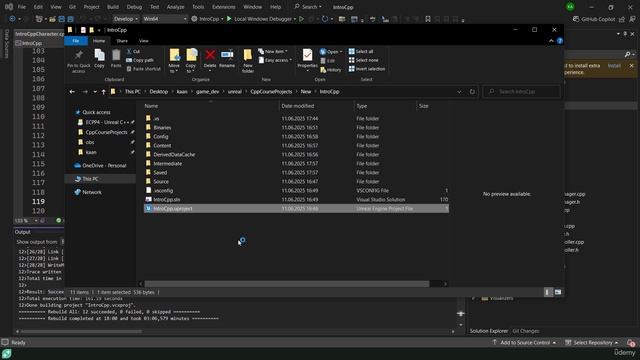This screenshot has height=360, width=640.
Task: Create a New folder from ribbon
Action: pos(247,61)
